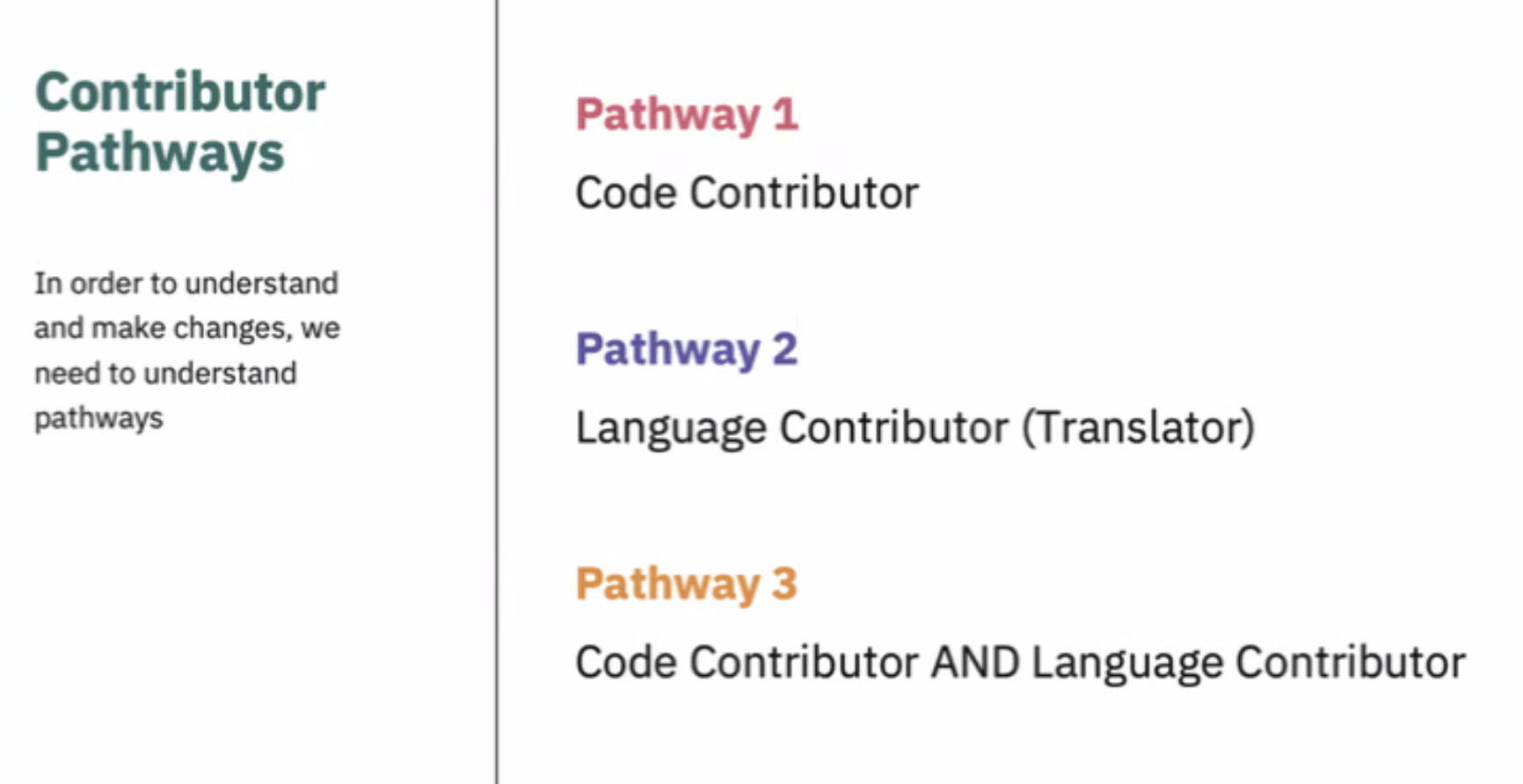This screenshot has height=784, width=1523.
Task: Click the word "Contributor" in the green title
Action: tap(180, 91)
